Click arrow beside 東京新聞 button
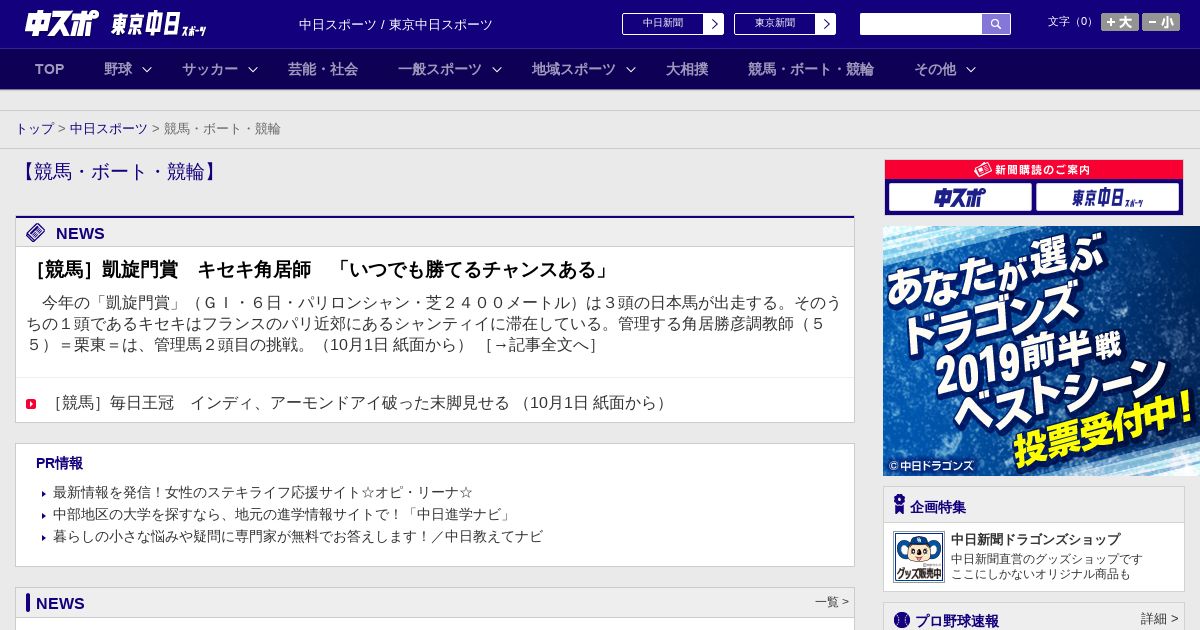 point(826,24)
